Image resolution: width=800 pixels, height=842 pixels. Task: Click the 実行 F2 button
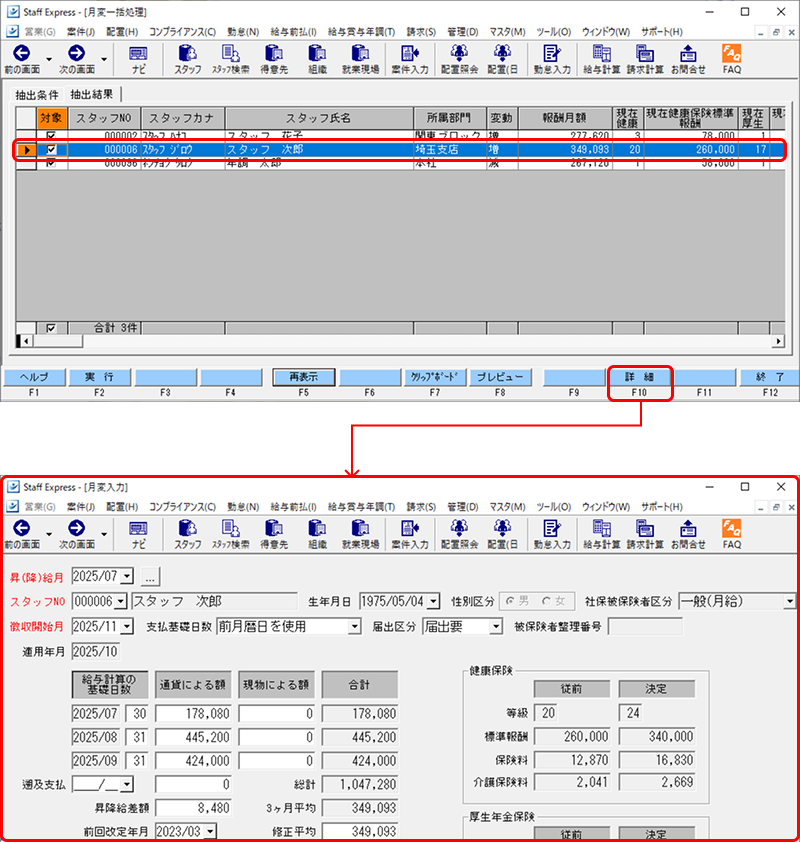(100, 378)
